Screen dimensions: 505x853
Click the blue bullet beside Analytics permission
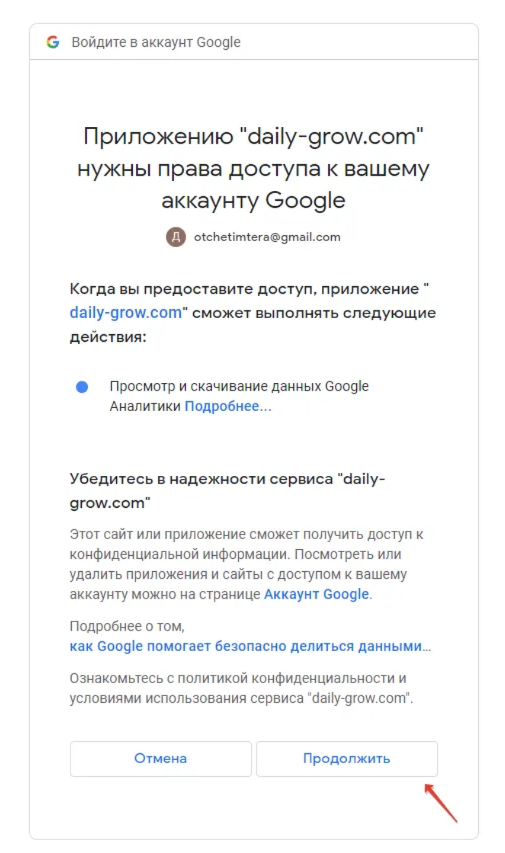click(82, 387)
